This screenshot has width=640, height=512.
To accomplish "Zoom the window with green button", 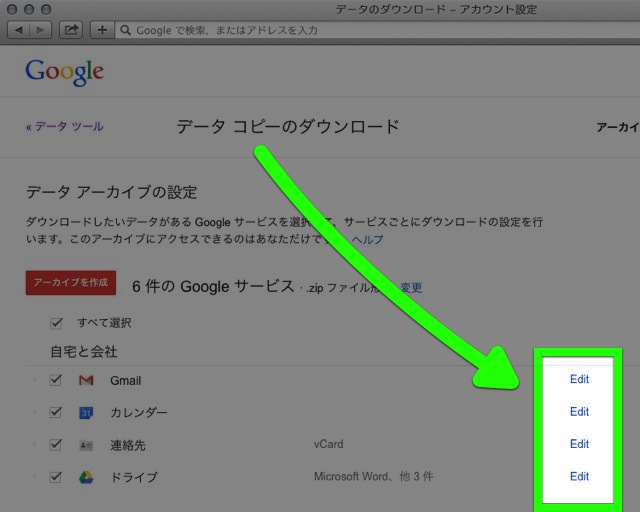I will tap(47, 9).
